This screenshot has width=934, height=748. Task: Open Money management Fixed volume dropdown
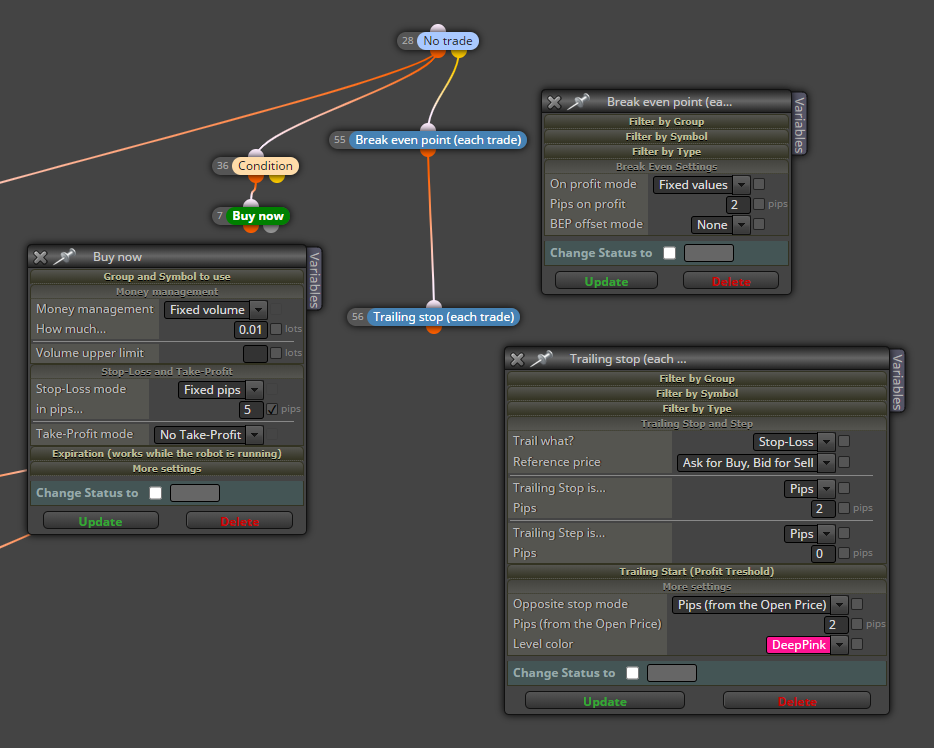215,310
